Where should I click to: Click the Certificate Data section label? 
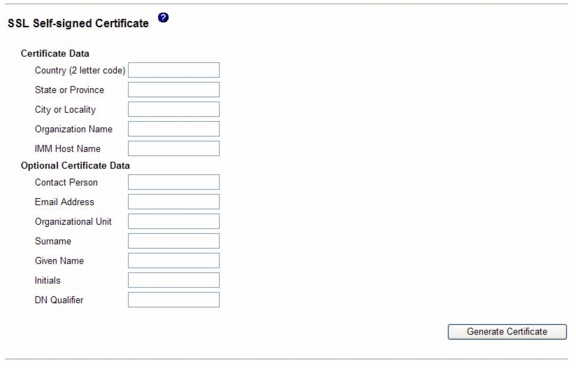[55, 54]
